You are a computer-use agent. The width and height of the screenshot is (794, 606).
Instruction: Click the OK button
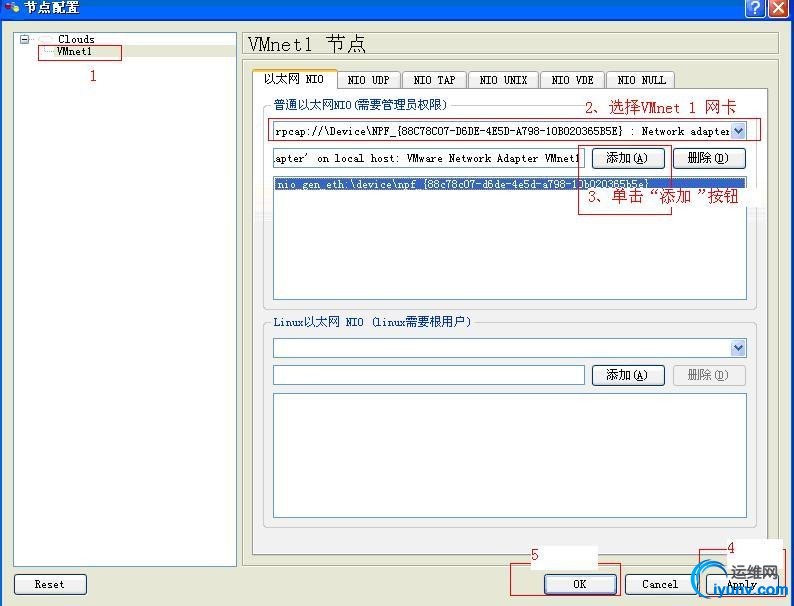click(x=580, y=584)
